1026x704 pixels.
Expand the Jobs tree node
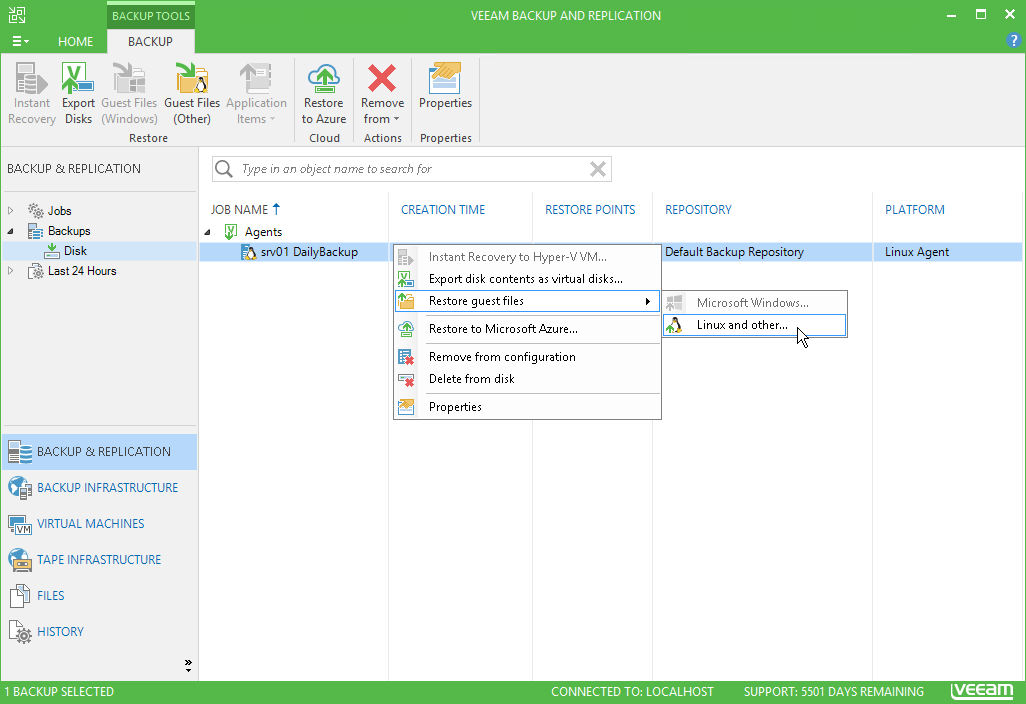(x=10, y=211)
